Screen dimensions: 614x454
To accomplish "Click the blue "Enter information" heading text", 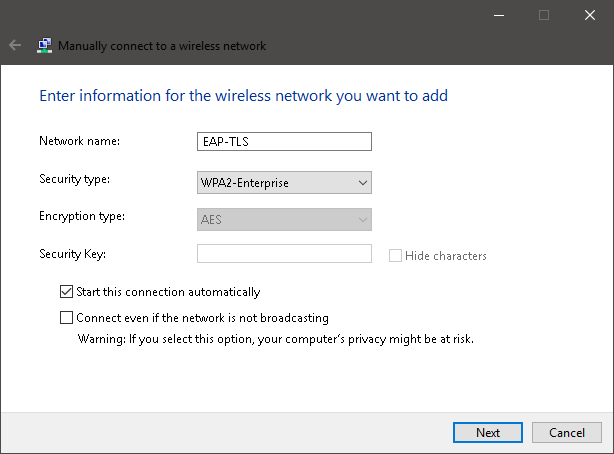I will pos(243,96).
